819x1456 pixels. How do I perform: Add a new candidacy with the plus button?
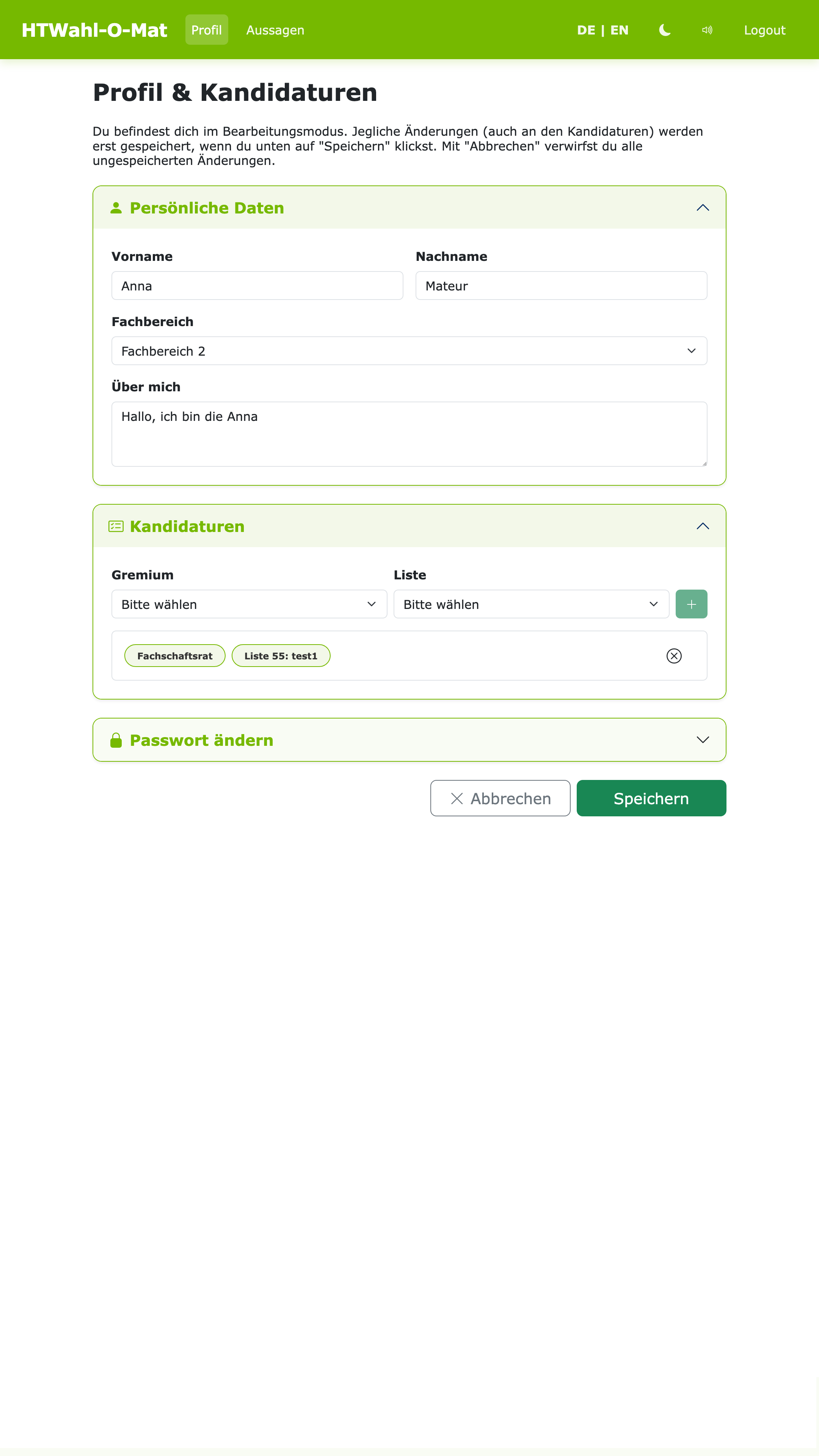691,604
